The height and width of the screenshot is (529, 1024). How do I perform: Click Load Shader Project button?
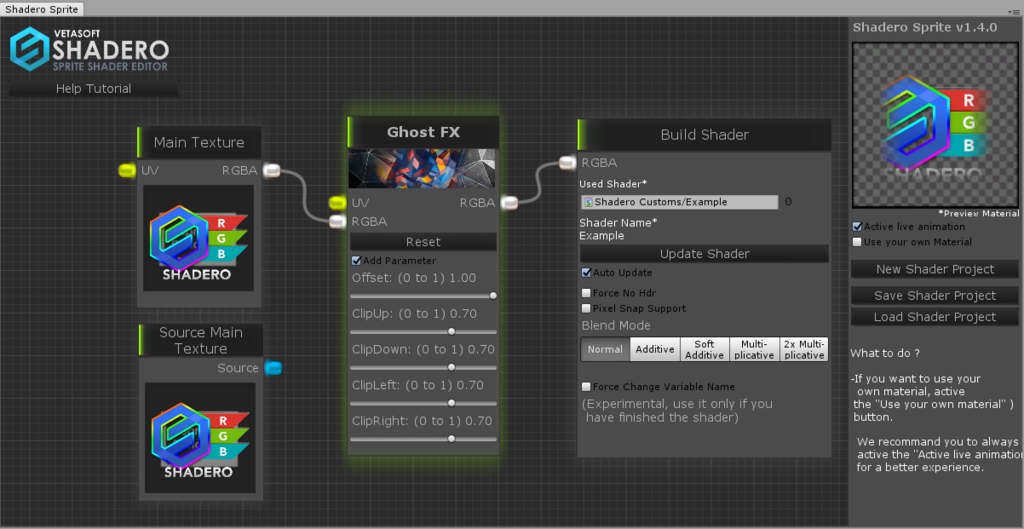[935, 317]
